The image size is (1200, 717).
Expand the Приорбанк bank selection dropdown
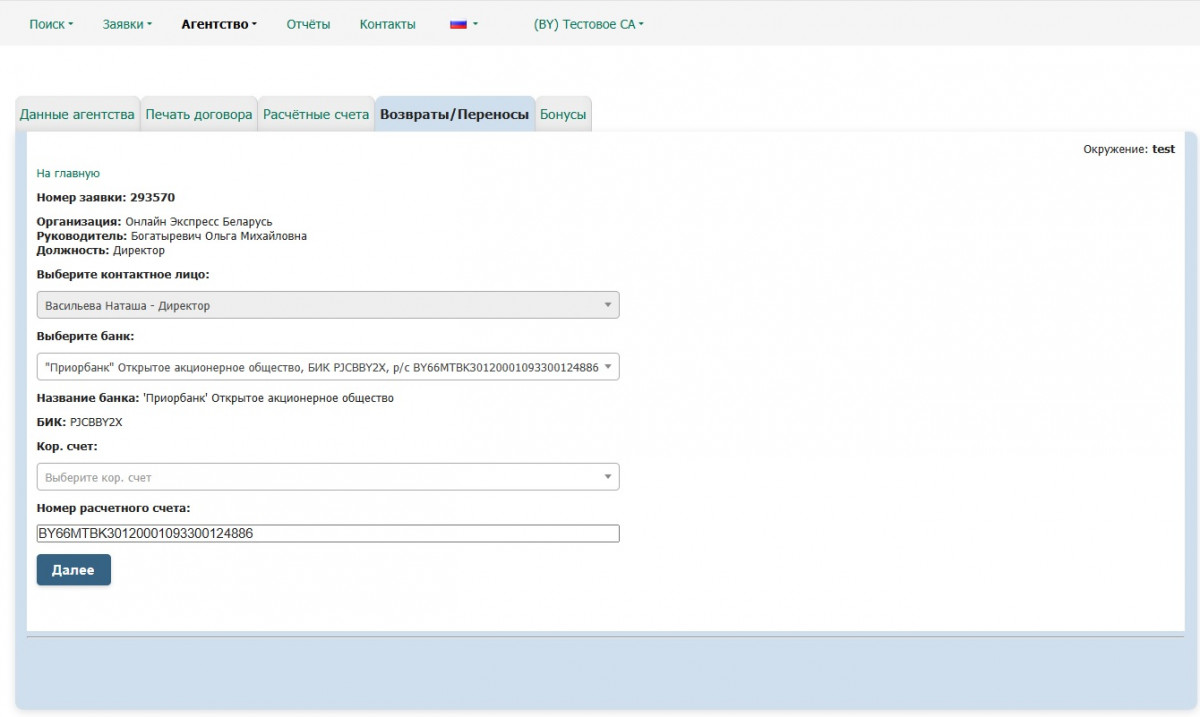point(320,367)
